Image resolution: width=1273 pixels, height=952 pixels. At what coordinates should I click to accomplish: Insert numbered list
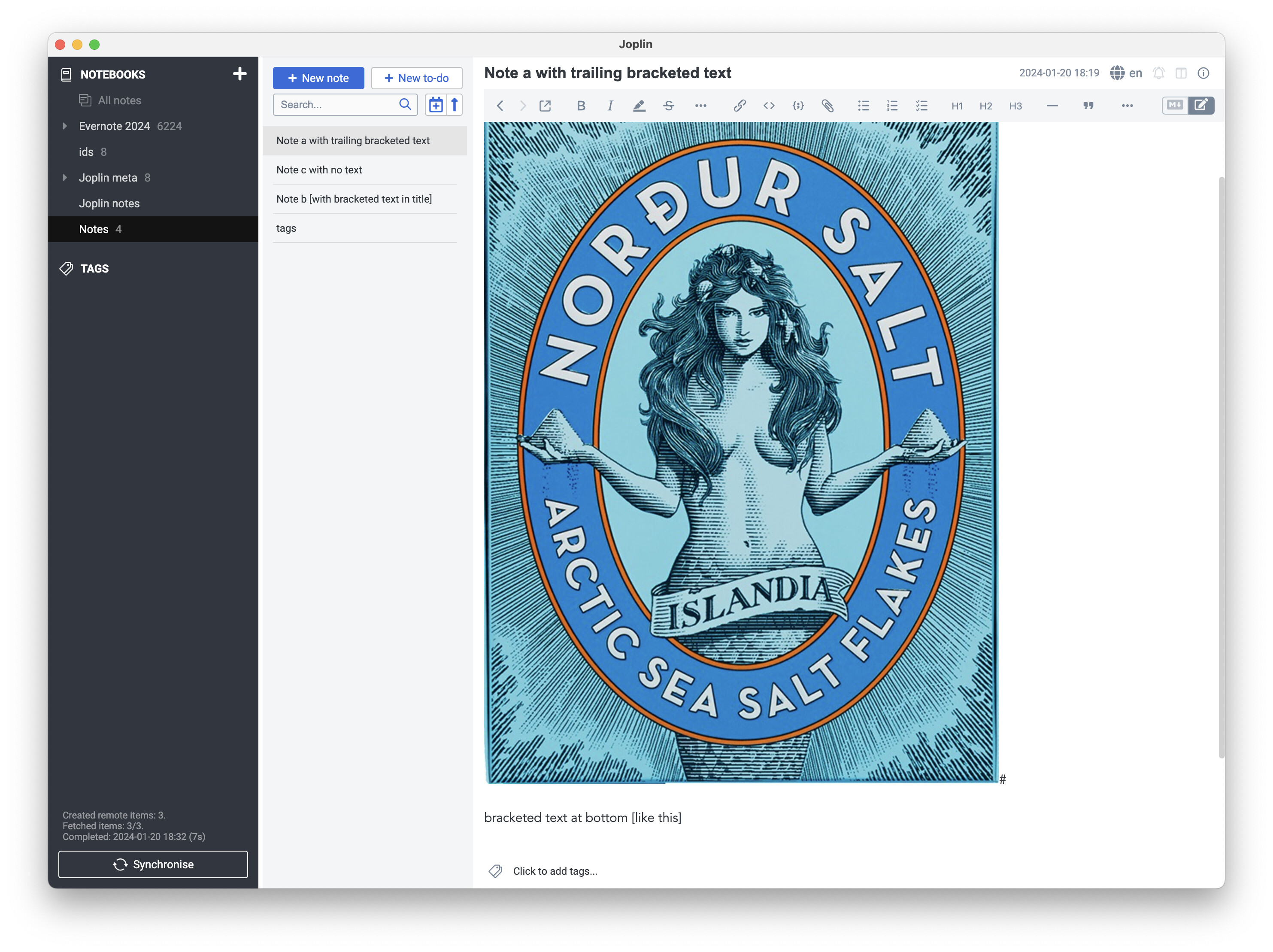pos(892,106)
